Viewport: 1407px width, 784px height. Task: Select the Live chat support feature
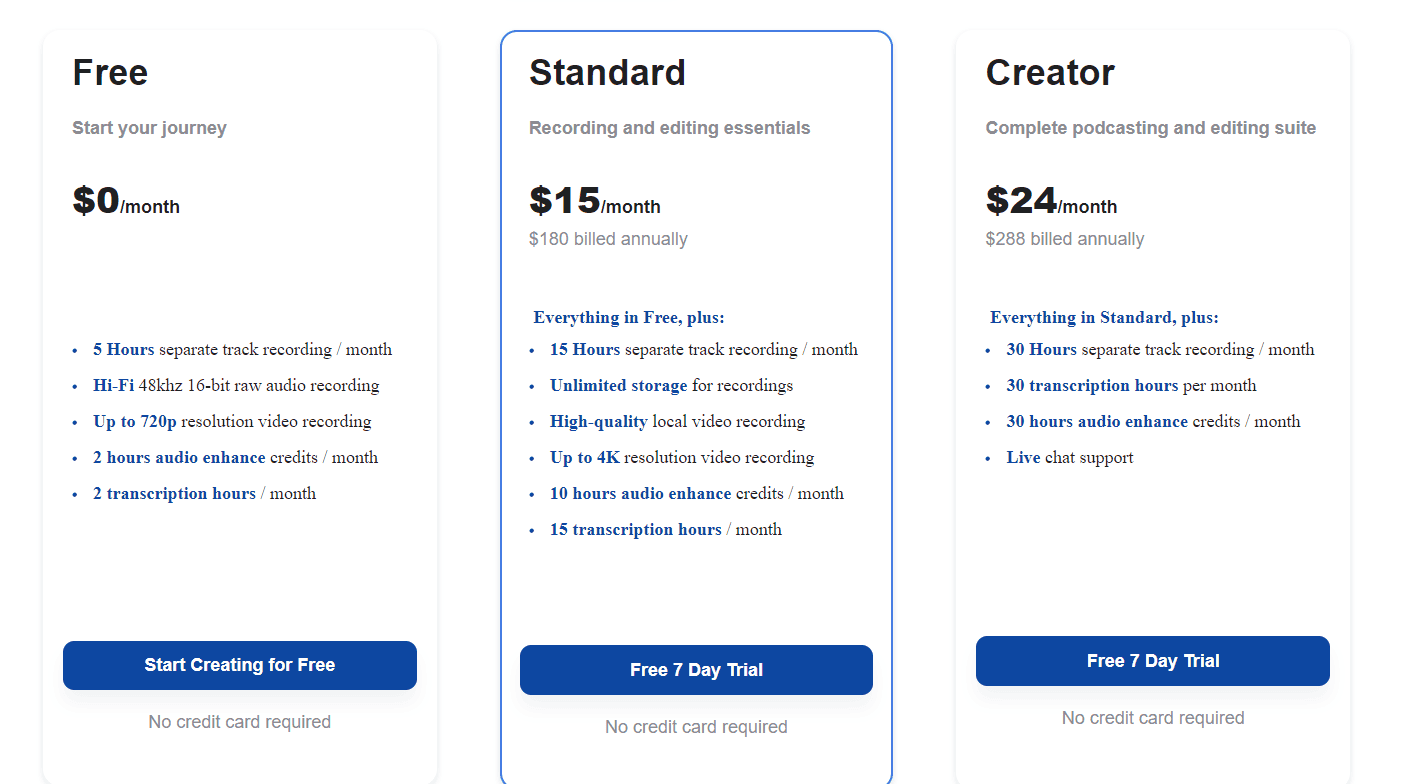tap(1069, 457)
